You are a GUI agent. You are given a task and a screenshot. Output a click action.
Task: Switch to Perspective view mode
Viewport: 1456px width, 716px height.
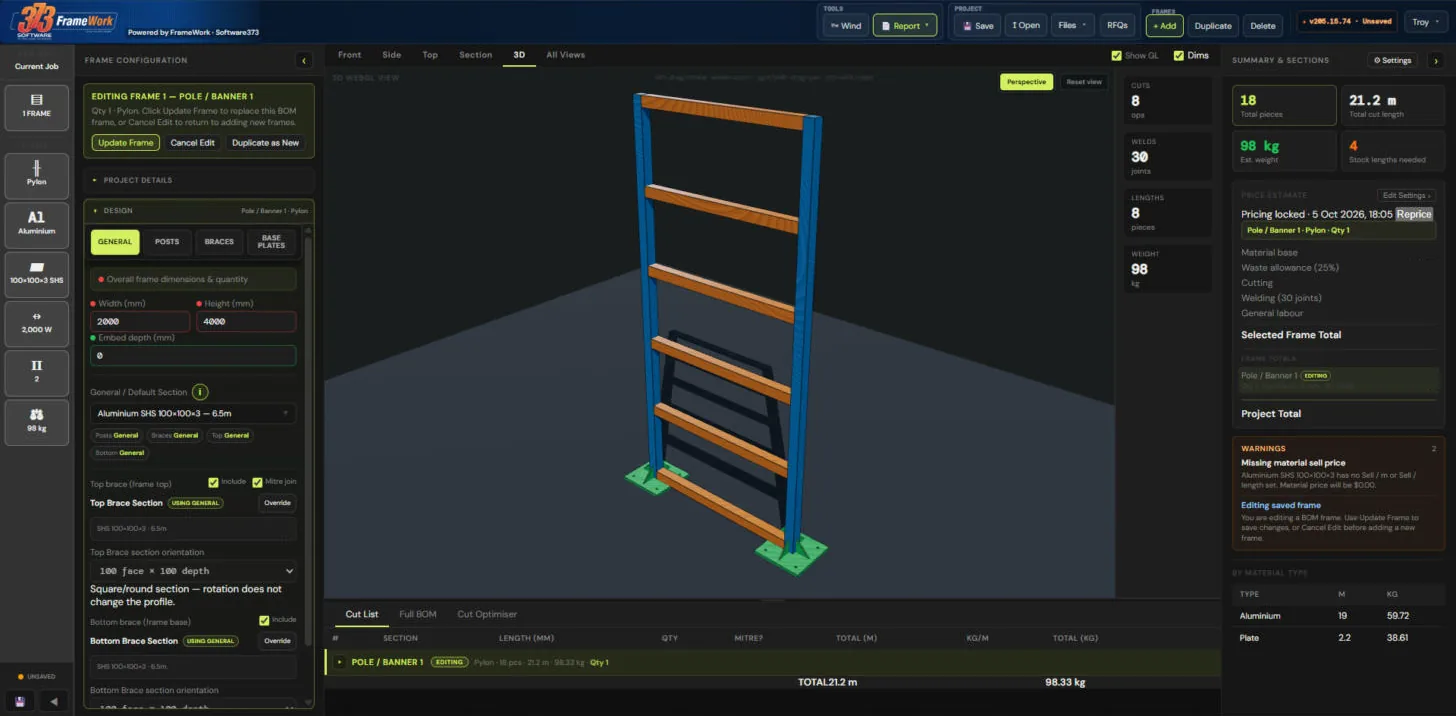[x=1026, y=82]
